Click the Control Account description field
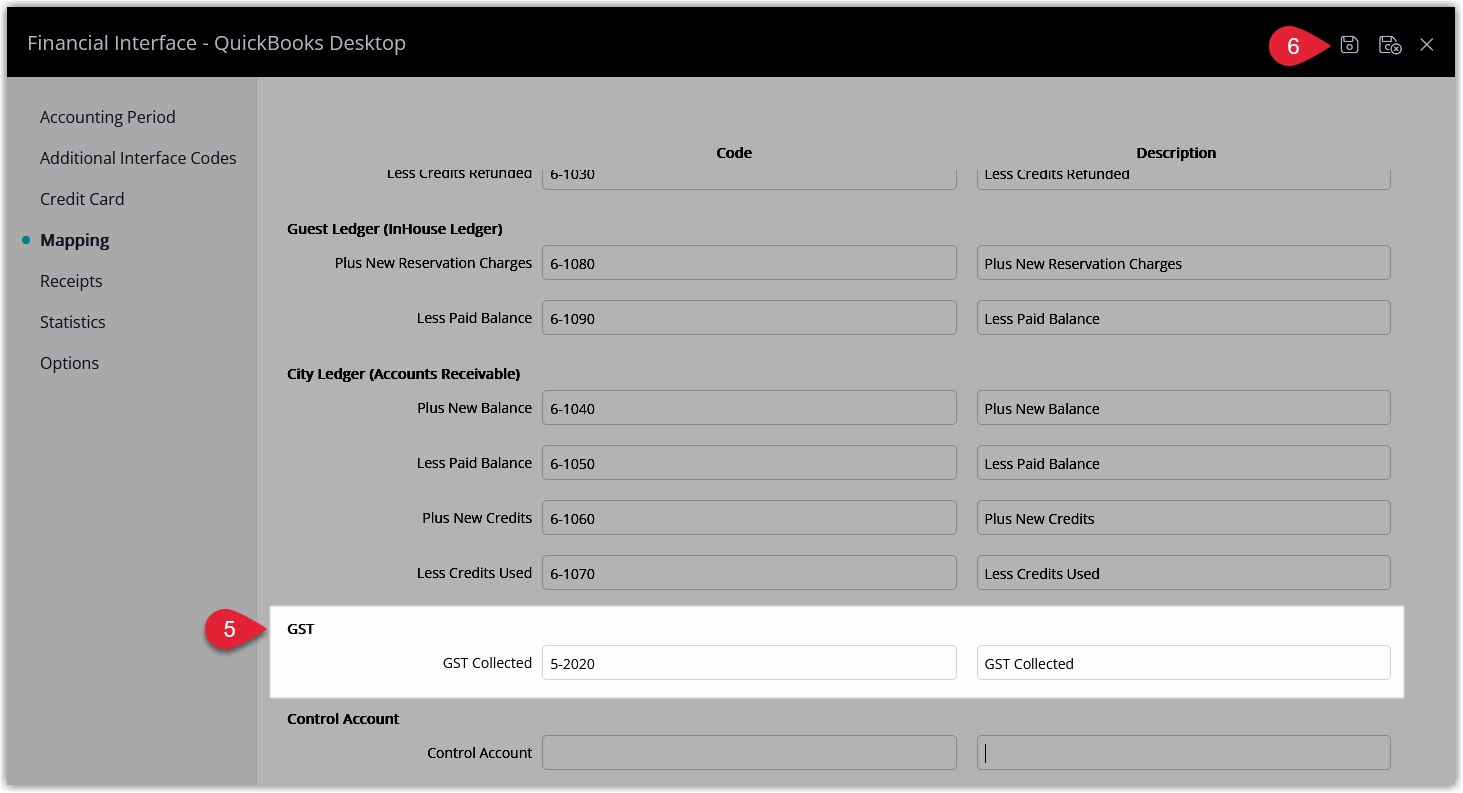 click(x=1183, y=753)
